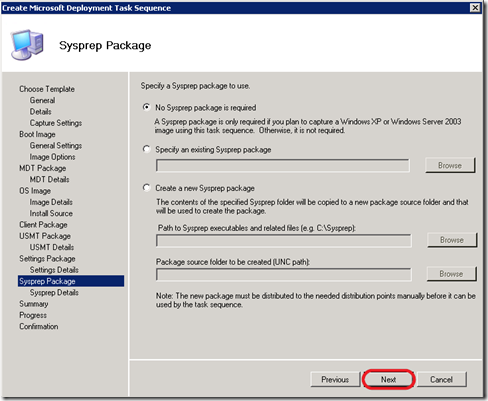Click the computer wizard icon in header
488x401 pixels.
pyautogui.click(x=27, y=45)
